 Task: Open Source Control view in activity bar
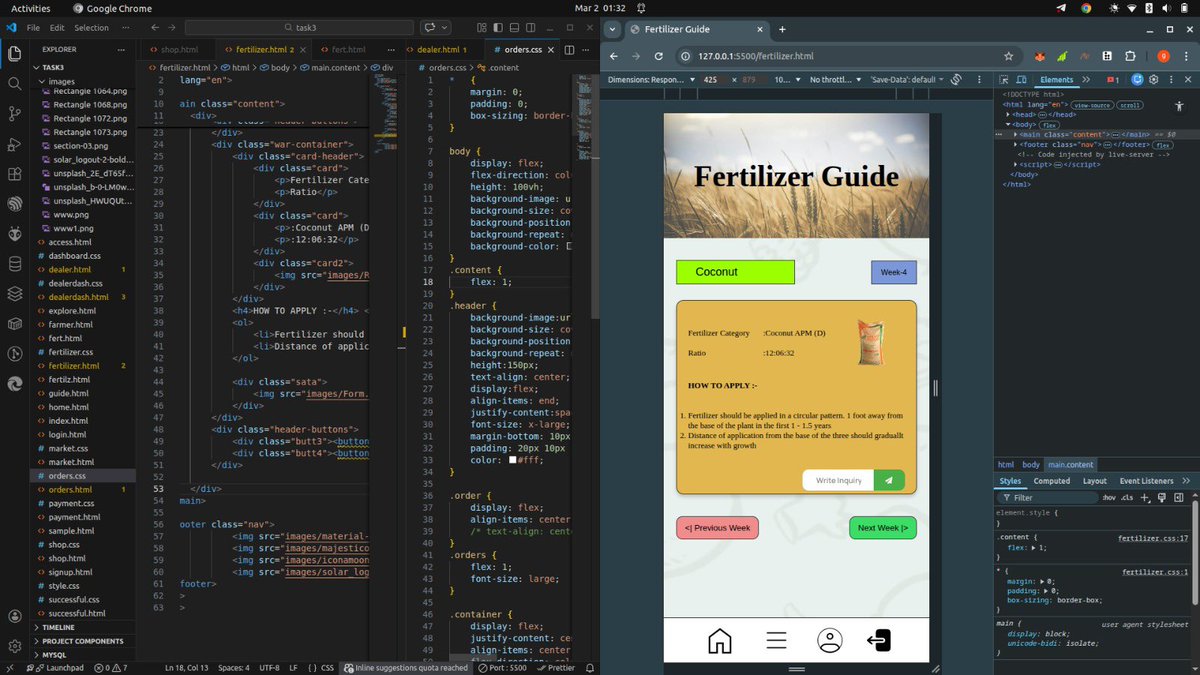(14, 114)
